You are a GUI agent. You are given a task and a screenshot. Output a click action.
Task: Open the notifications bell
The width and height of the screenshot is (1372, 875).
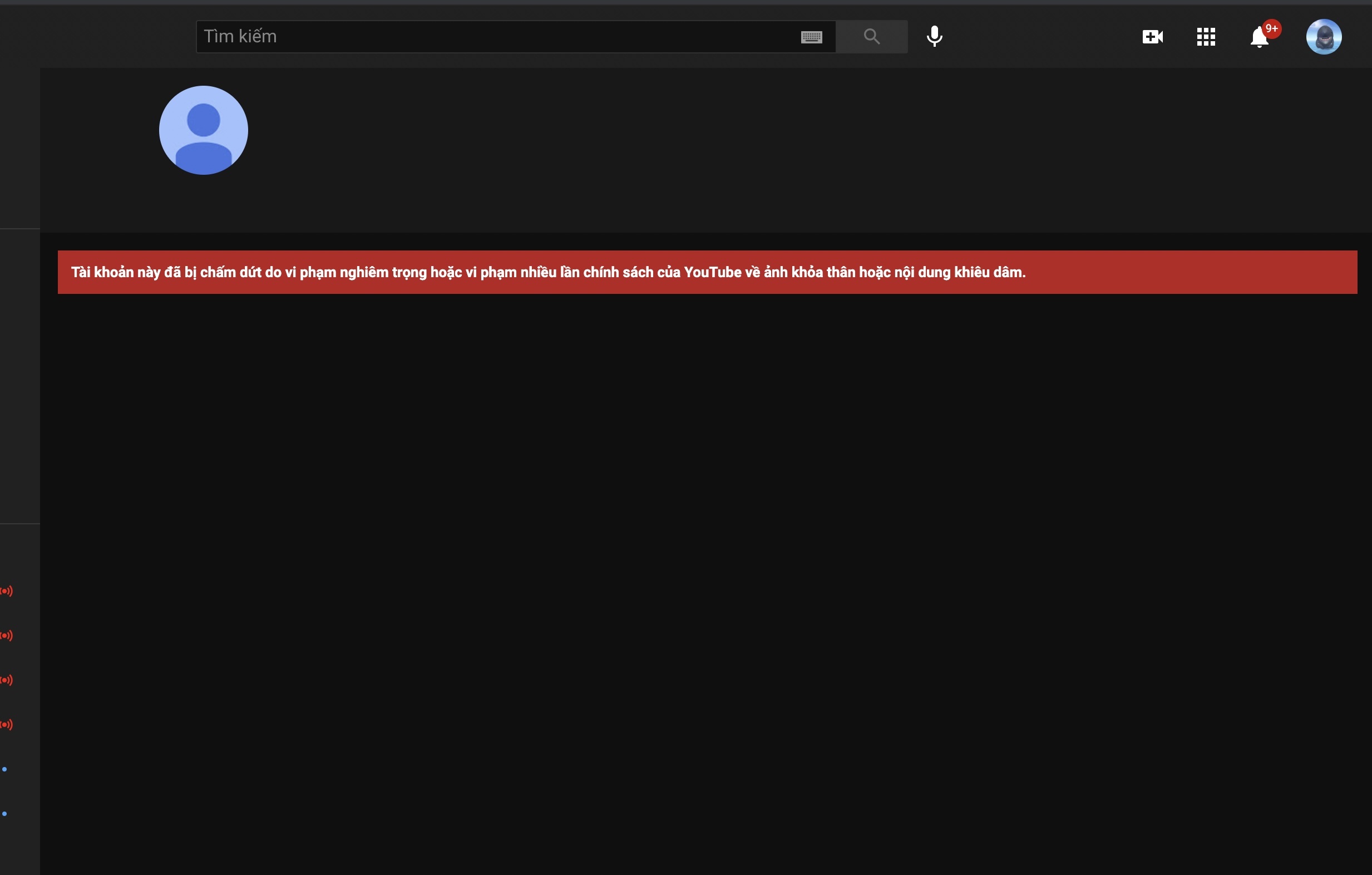point(1259,38)
